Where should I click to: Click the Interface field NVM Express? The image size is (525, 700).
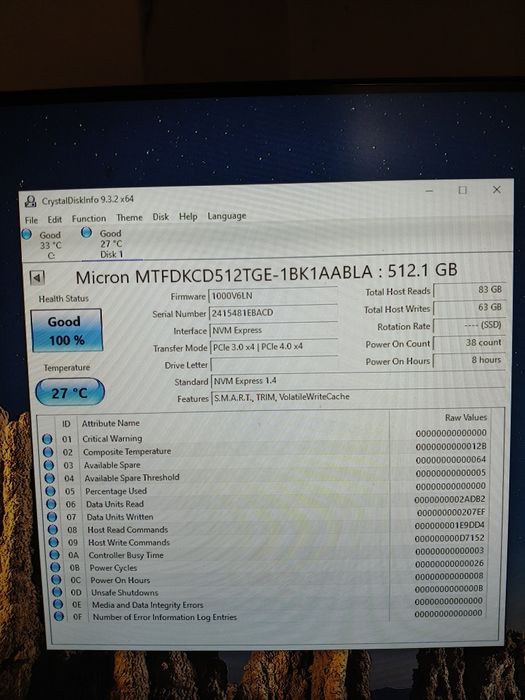coord(274,330)
